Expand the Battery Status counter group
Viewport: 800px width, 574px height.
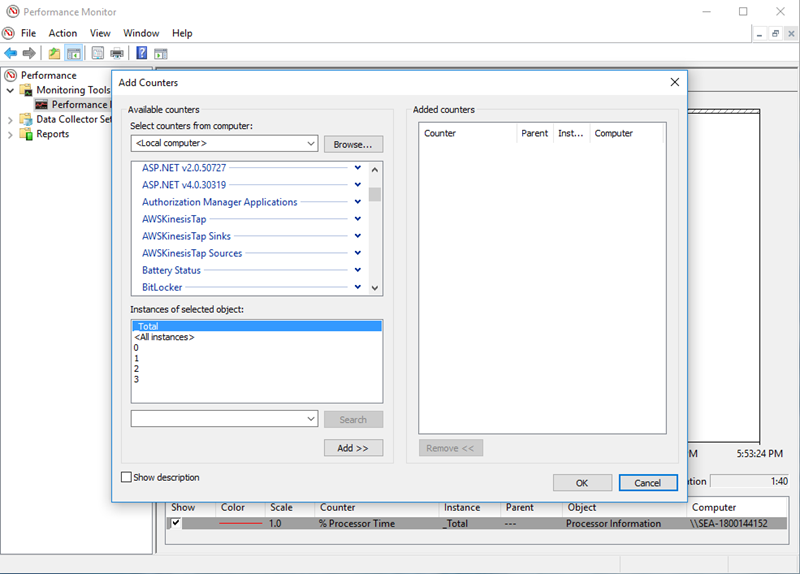pyautogui.click(x=358, y=270)
